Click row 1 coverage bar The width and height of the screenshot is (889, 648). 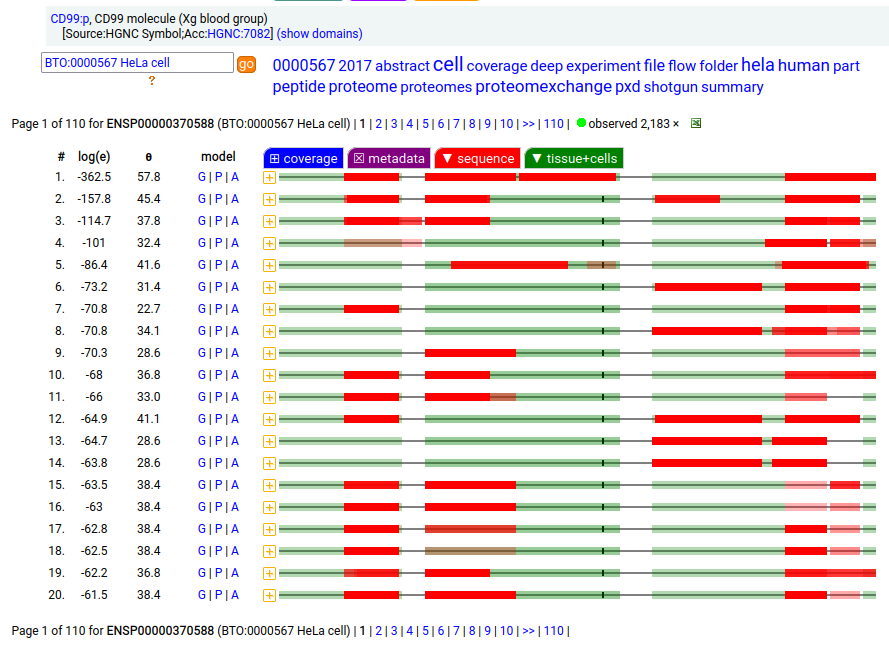click(x=577, y=177)
